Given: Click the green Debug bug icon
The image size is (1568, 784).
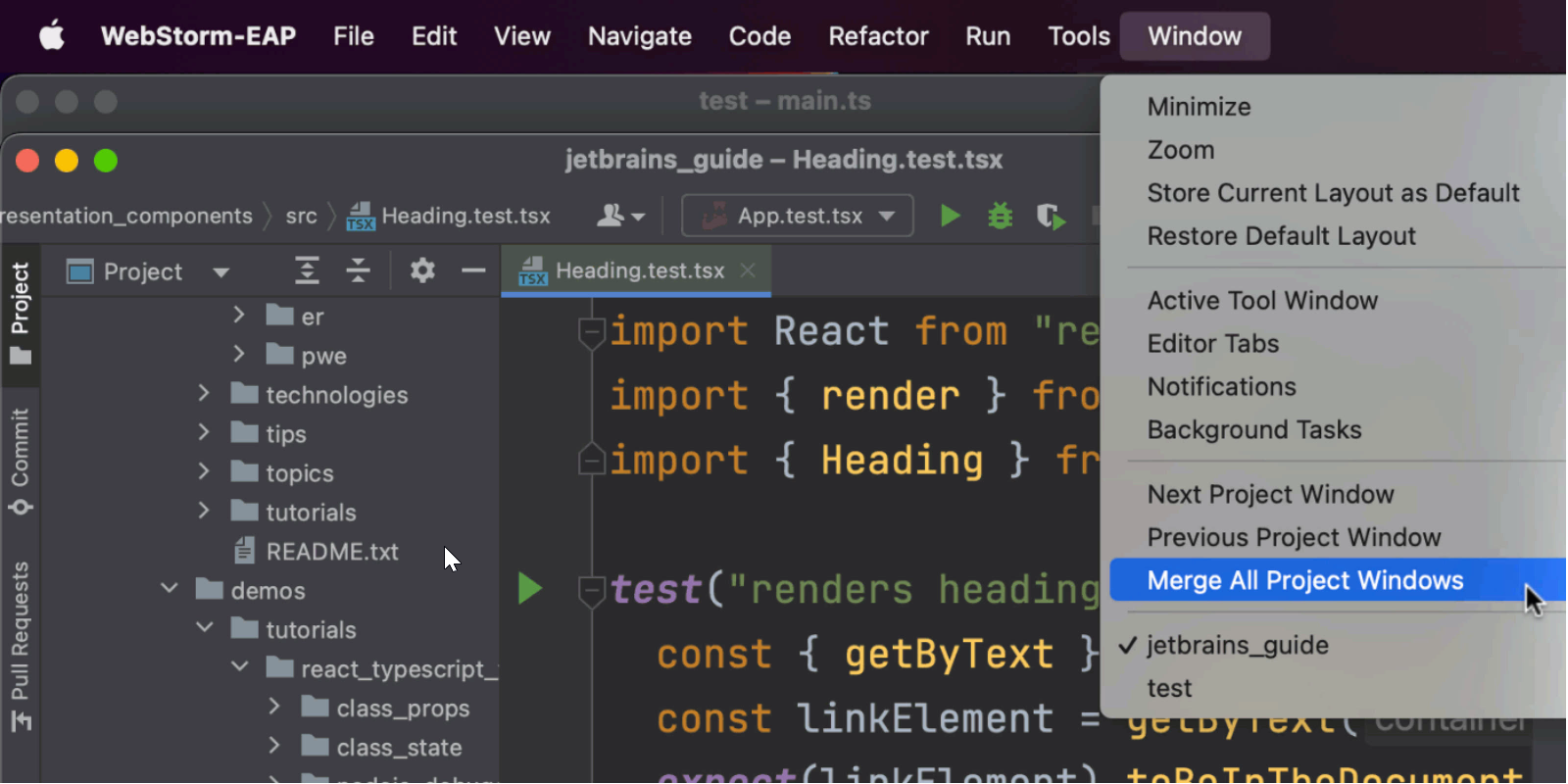Looking at the screenshot, I should [1001, 216].
